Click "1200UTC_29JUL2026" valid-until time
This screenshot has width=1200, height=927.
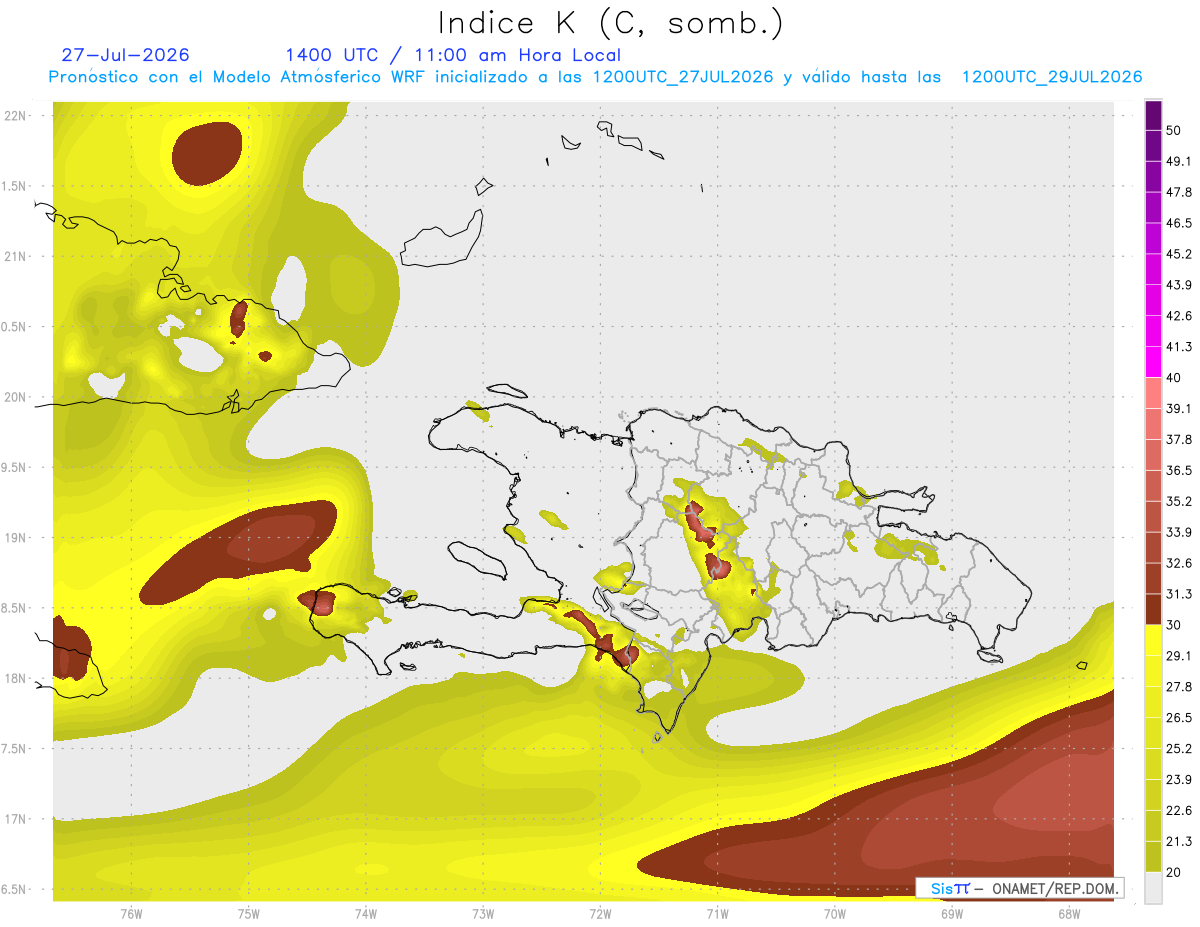(1052, 77)
